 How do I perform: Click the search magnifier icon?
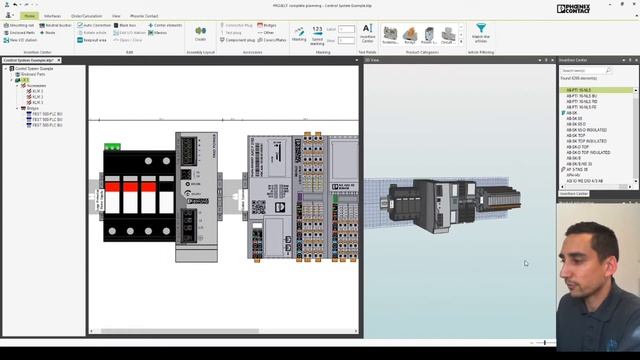[609, 71]
